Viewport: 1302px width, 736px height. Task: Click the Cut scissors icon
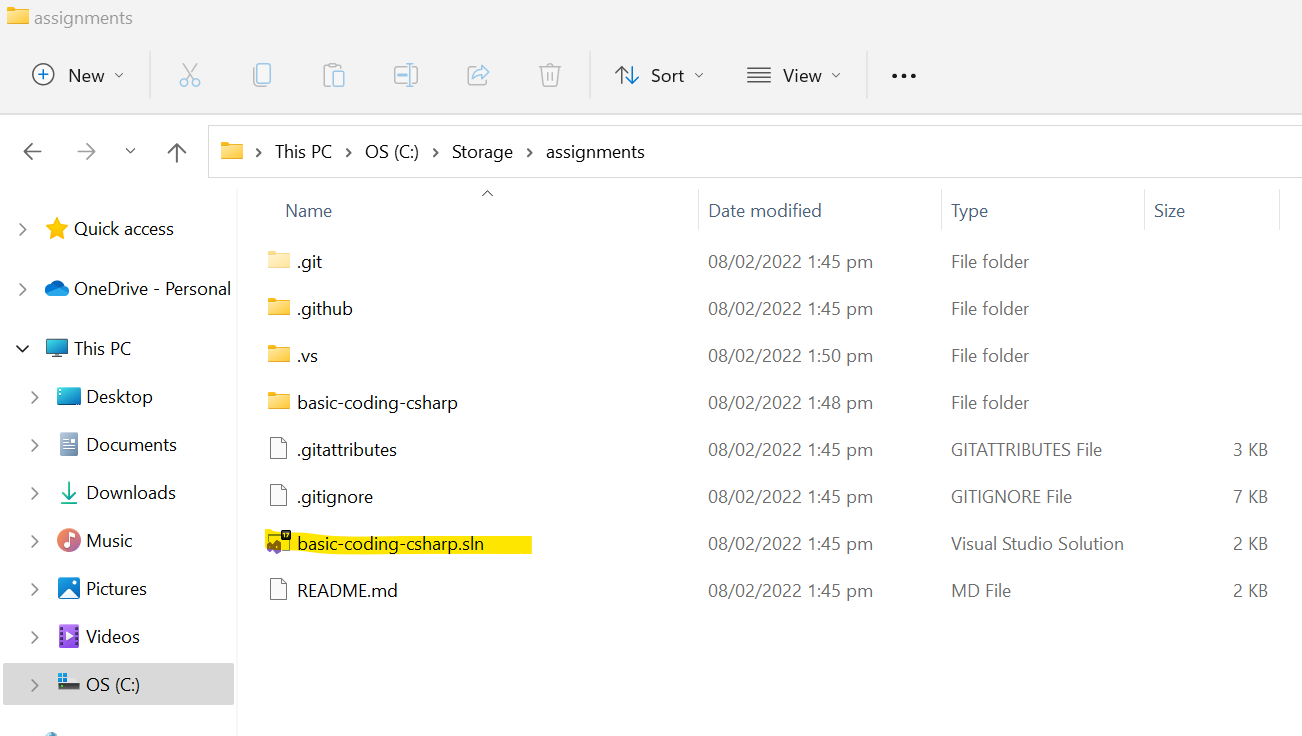tap(190, 75)
